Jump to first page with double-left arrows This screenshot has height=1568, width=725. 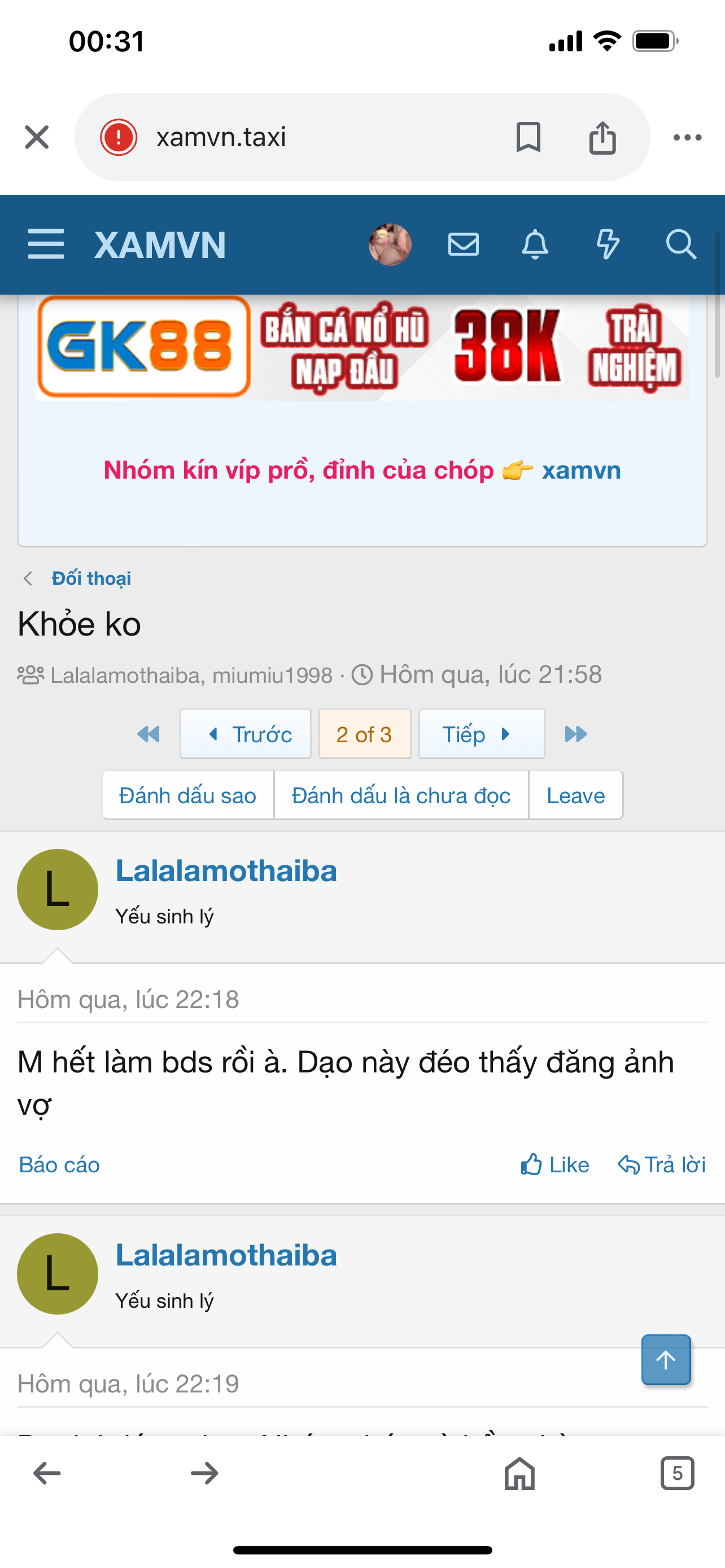coord(149,734)
